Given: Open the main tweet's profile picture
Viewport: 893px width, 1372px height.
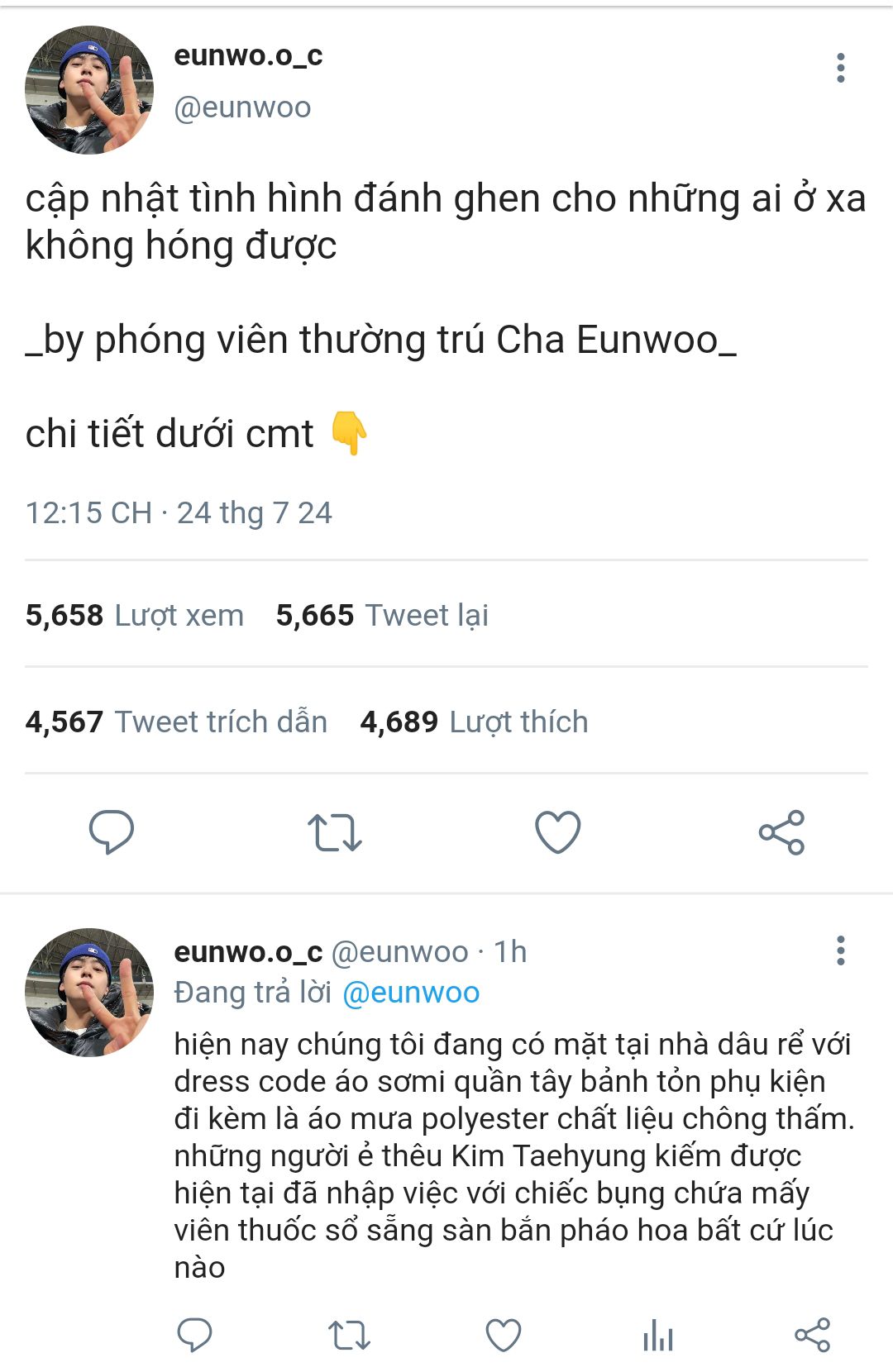Looking at the screenshot, I should tap(89, 90).
